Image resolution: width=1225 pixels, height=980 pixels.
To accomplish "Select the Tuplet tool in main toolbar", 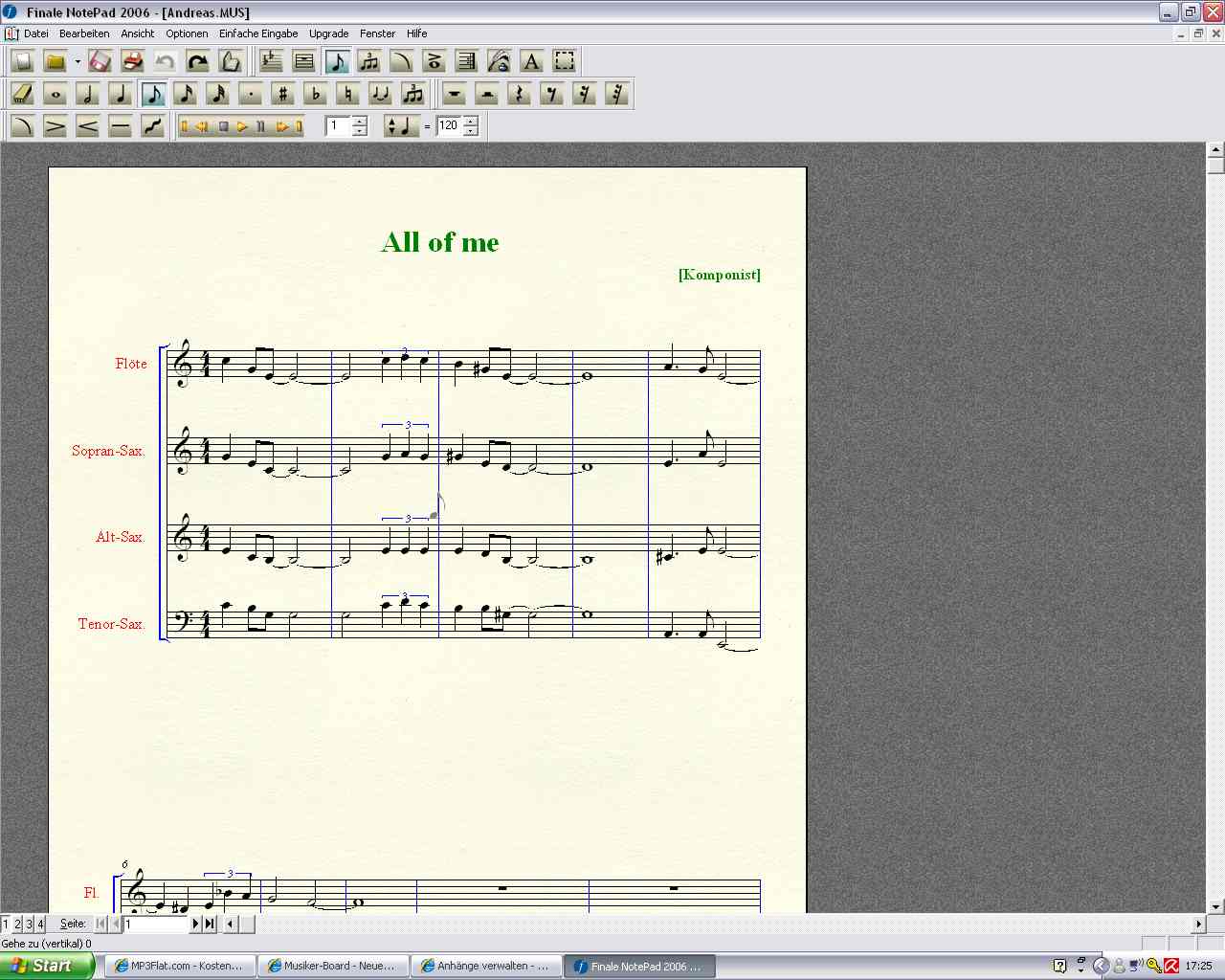I will pyautogui.click(x=369, y=61).
